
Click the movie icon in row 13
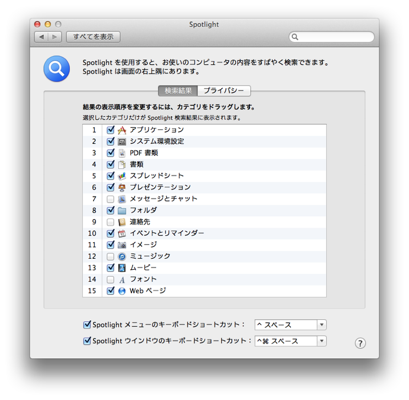pos(122,268)
